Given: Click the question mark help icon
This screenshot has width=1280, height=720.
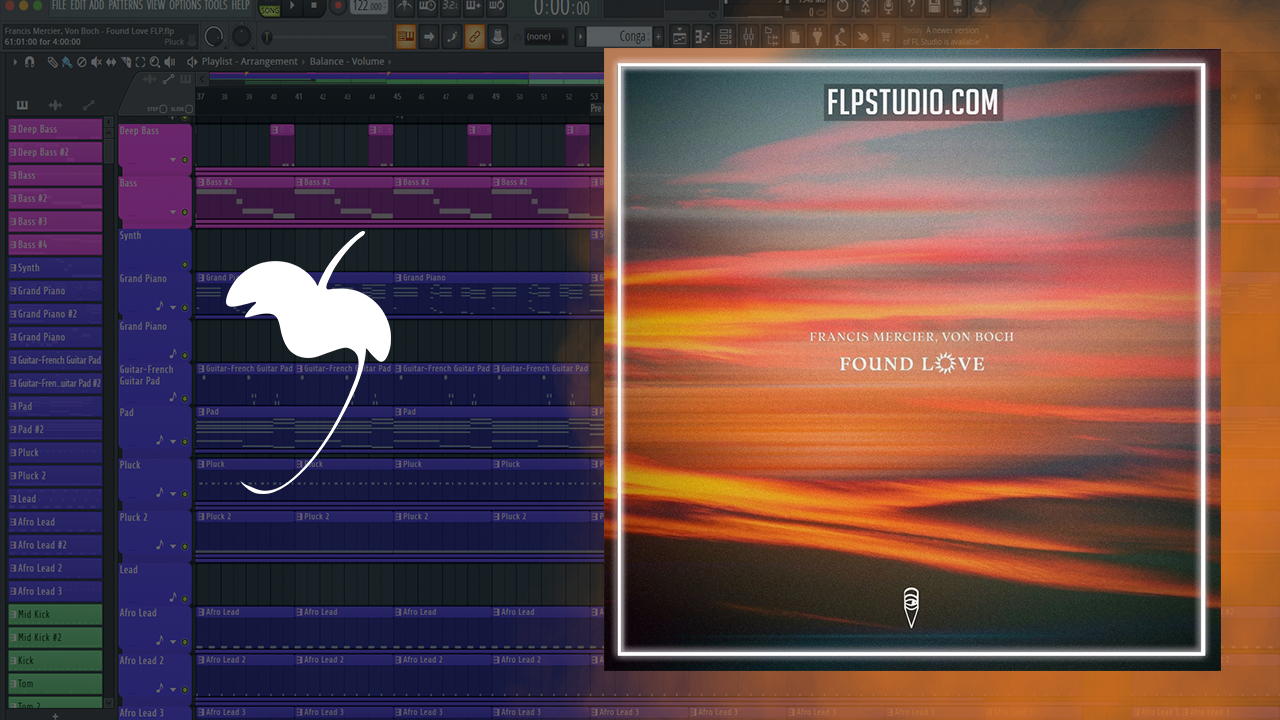Looking at the screenshot, I should tap(911, 6).
